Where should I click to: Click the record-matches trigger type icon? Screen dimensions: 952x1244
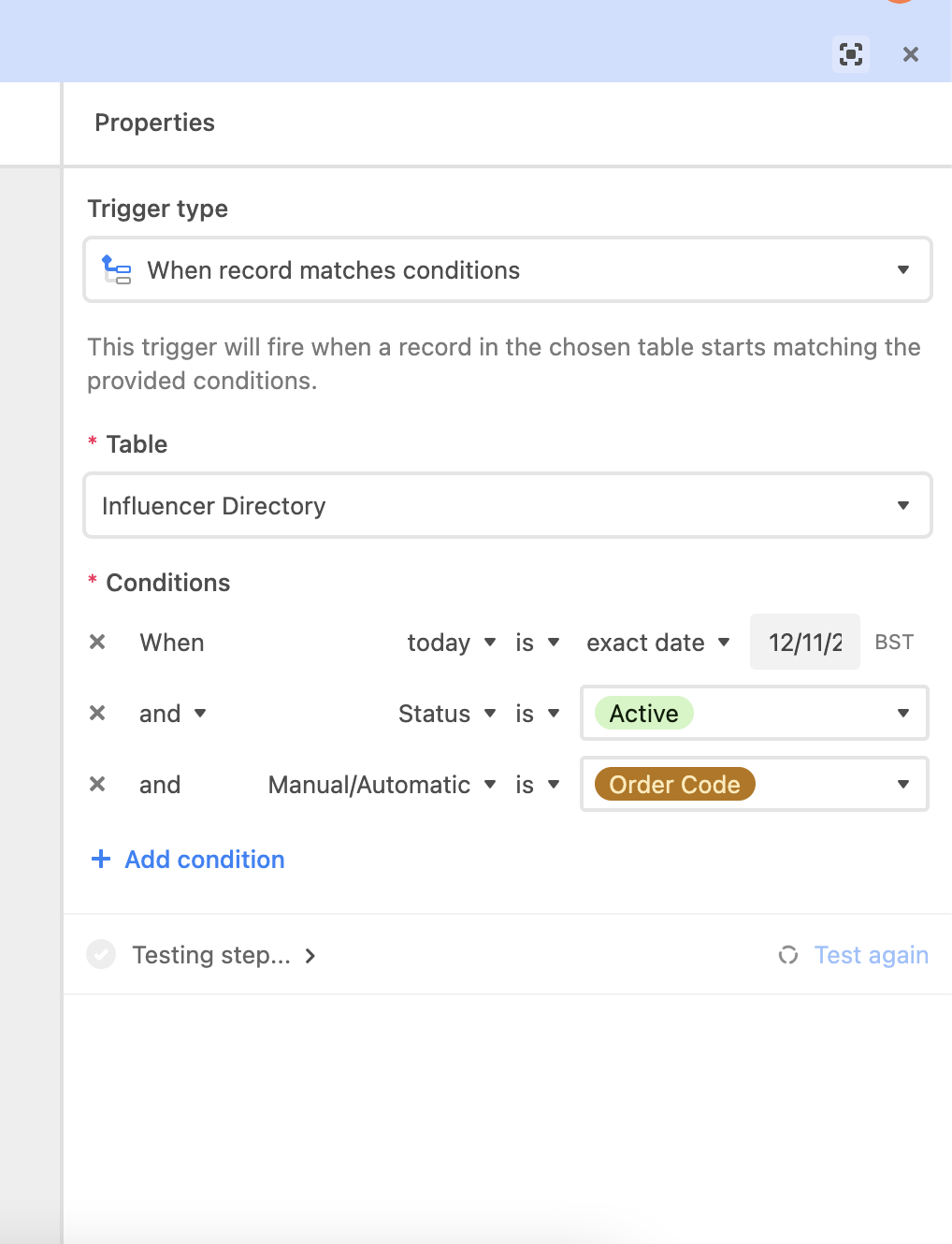pyautogui.click(x=117, y=269)
